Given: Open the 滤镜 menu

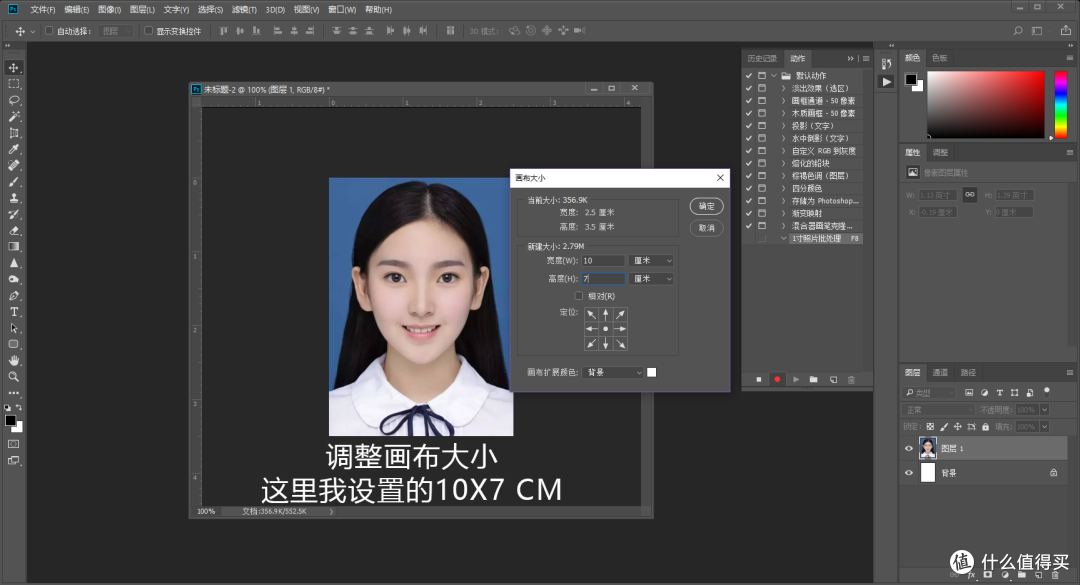Looking at the screenshot, I should 243,9.
